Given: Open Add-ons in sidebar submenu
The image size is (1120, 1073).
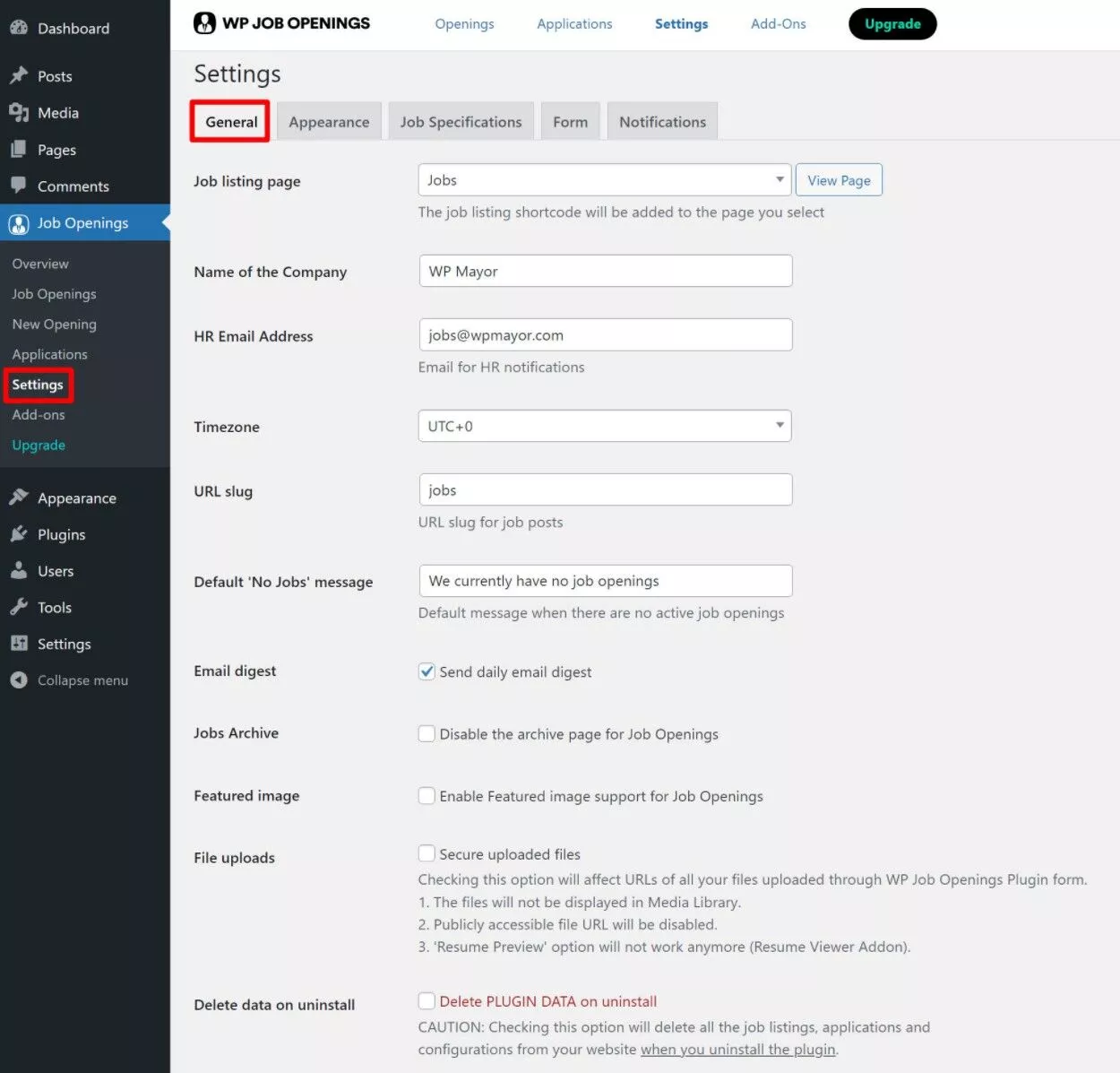Looking at the screenshot, I should [39, 415].
